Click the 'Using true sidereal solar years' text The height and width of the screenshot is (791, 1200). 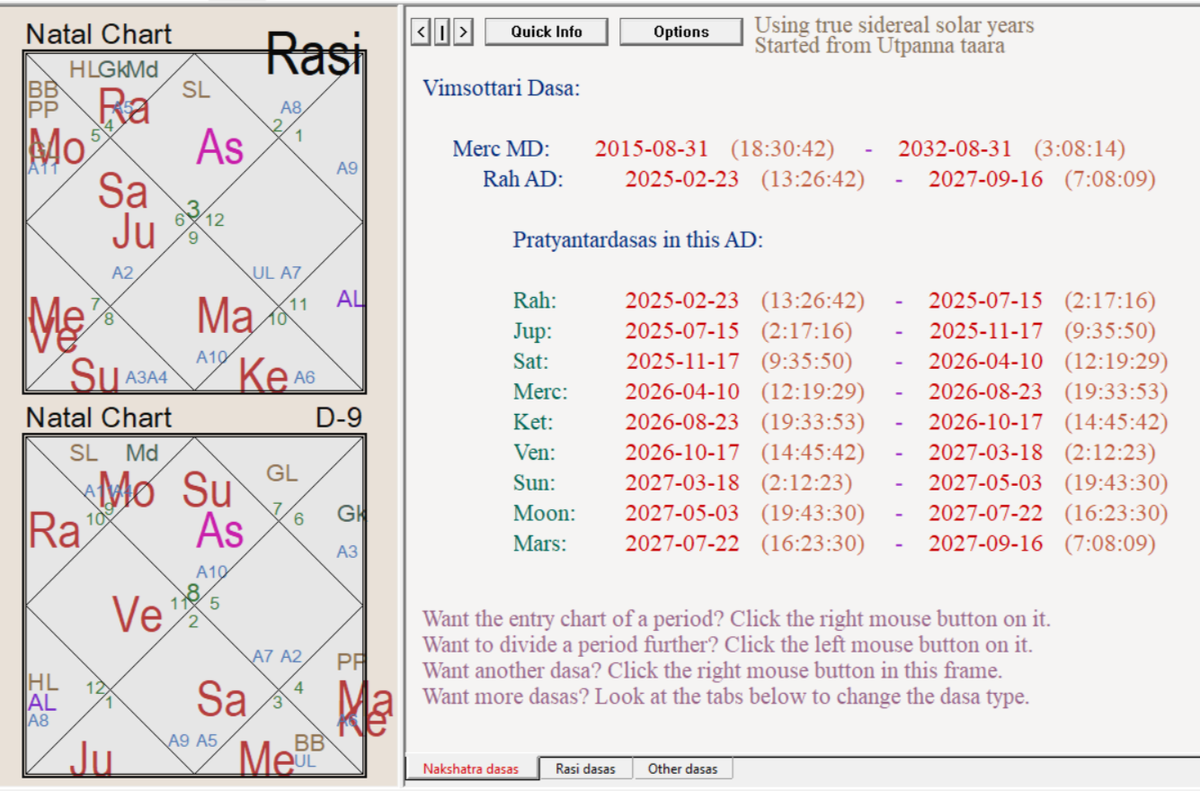[894, 25]
